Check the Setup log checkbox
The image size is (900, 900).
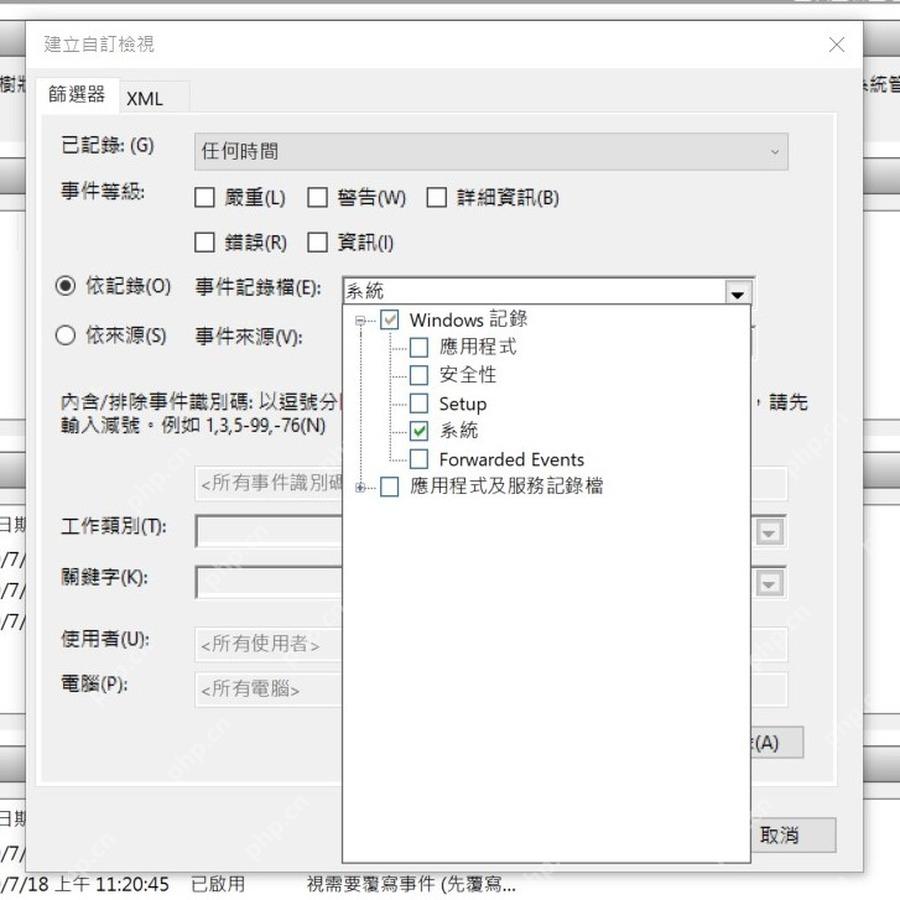[x=419, y=404]
